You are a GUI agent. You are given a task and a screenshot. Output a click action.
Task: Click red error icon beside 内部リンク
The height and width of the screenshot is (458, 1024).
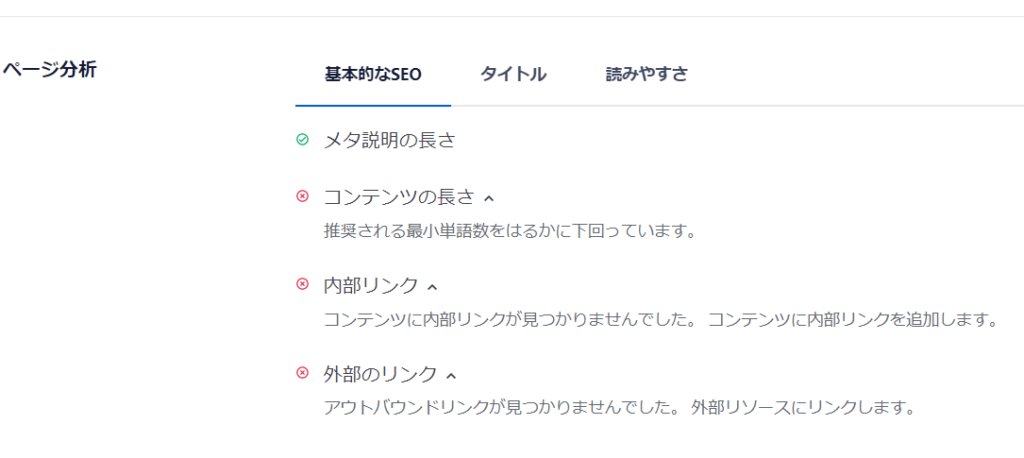[302, 284]
